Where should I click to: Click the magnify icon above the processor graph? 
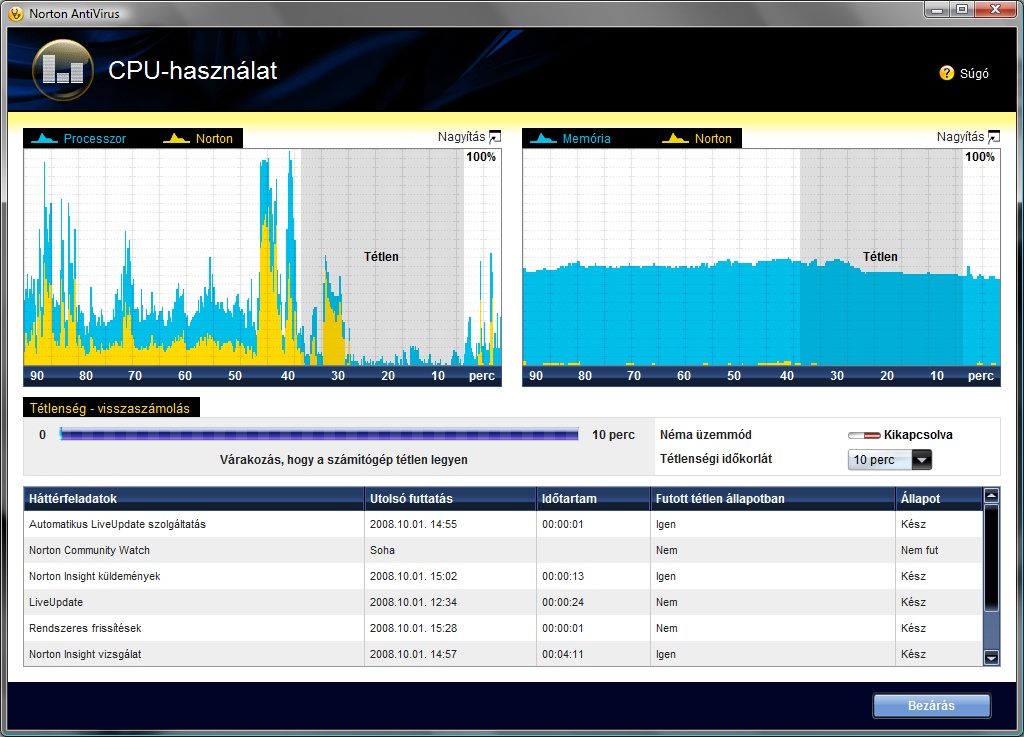point(495,136)
